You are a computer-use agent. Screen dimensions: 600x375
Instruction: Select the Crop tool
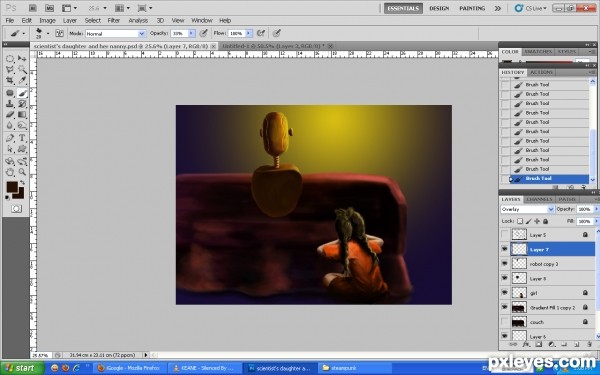tap(10, 80)
